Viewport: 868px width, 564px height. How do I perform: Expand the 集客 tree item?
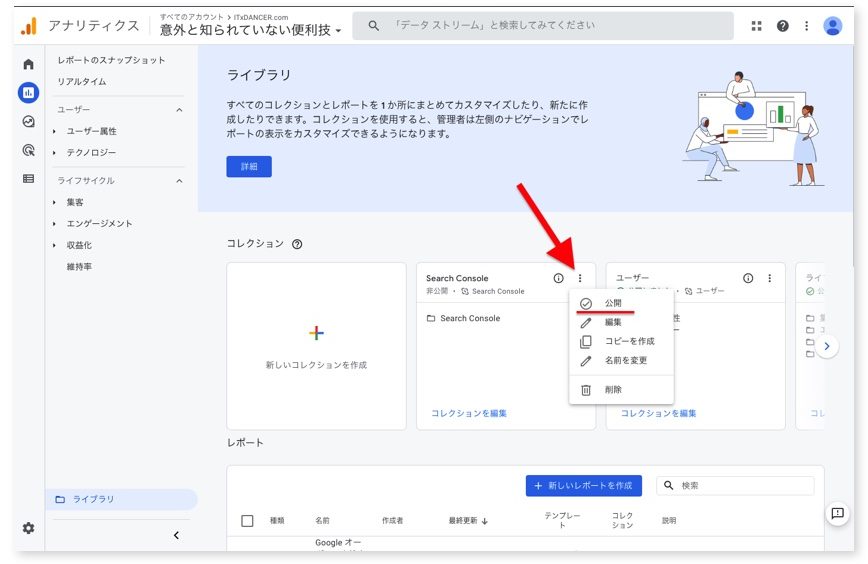pos(54,202)
